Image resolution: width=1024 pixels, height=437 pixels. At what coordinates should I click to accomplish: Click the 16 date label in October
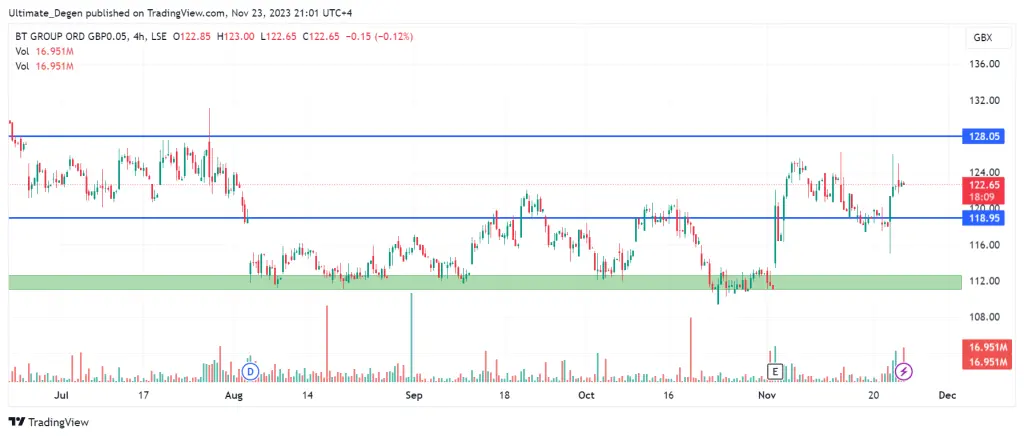pyautogui.click(x=667, y=396)
